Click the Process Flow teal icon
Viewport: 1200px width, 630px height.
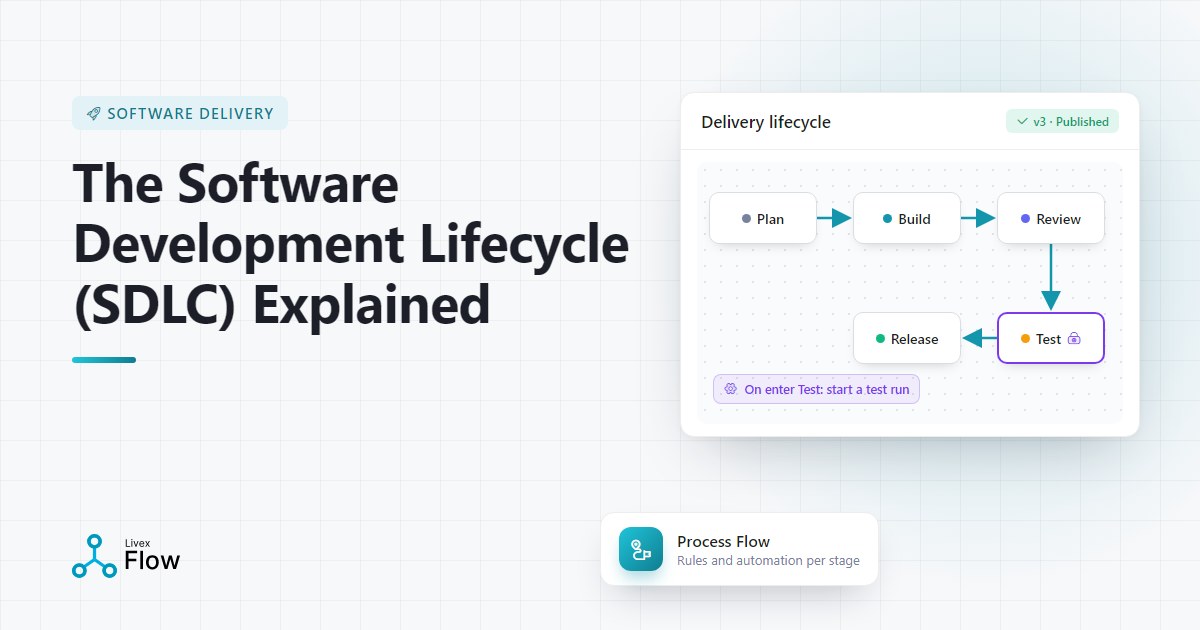(641, 549)
